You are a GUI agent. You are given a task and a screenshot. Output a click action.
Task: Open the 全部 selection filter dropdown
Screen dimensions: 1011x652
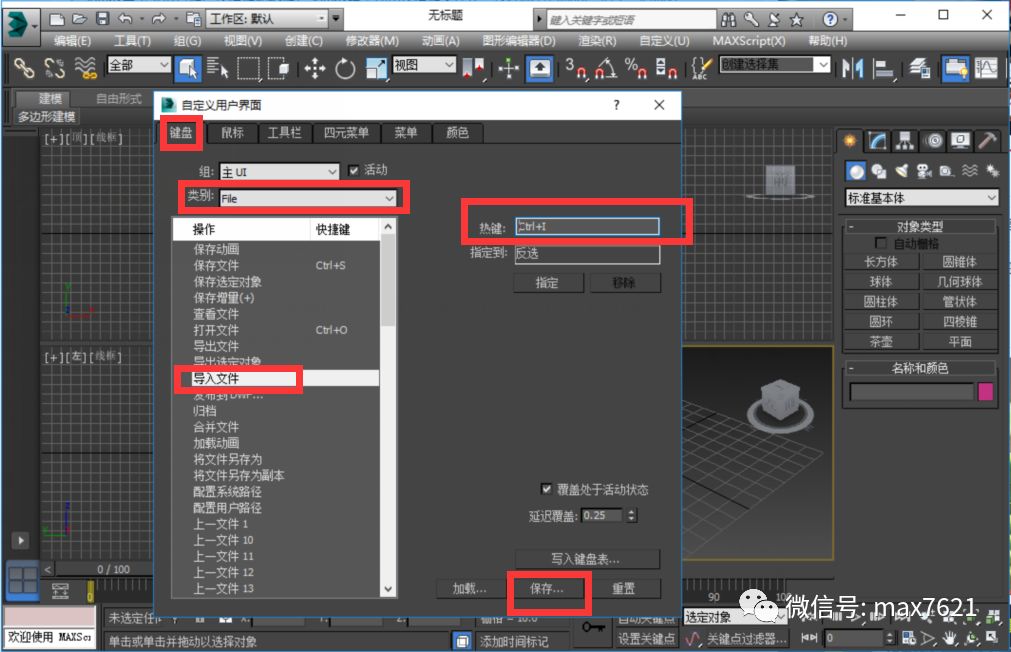139,64
